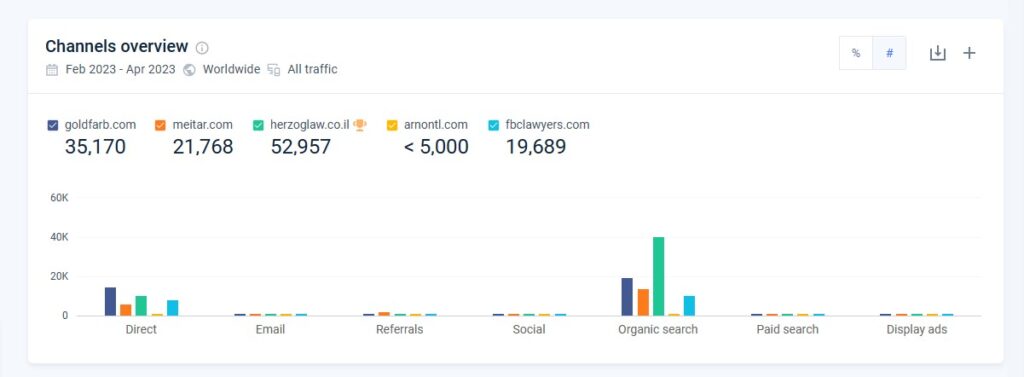The width and height of the screenshot is (1024, 377).
Task: Click the devices icon next to All traffic
Action: coord(274,69)
